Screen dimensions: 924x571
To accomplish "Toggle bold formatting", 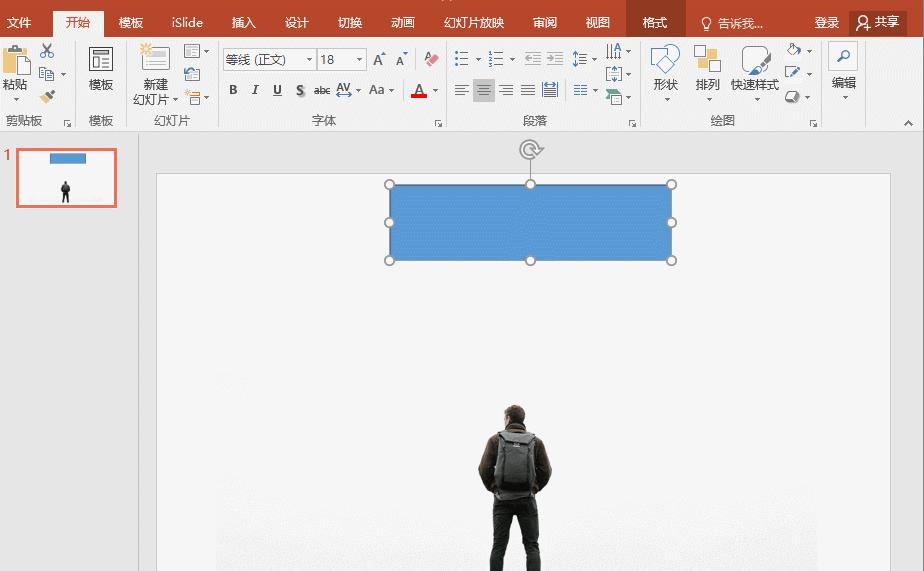I will (233, 90).
